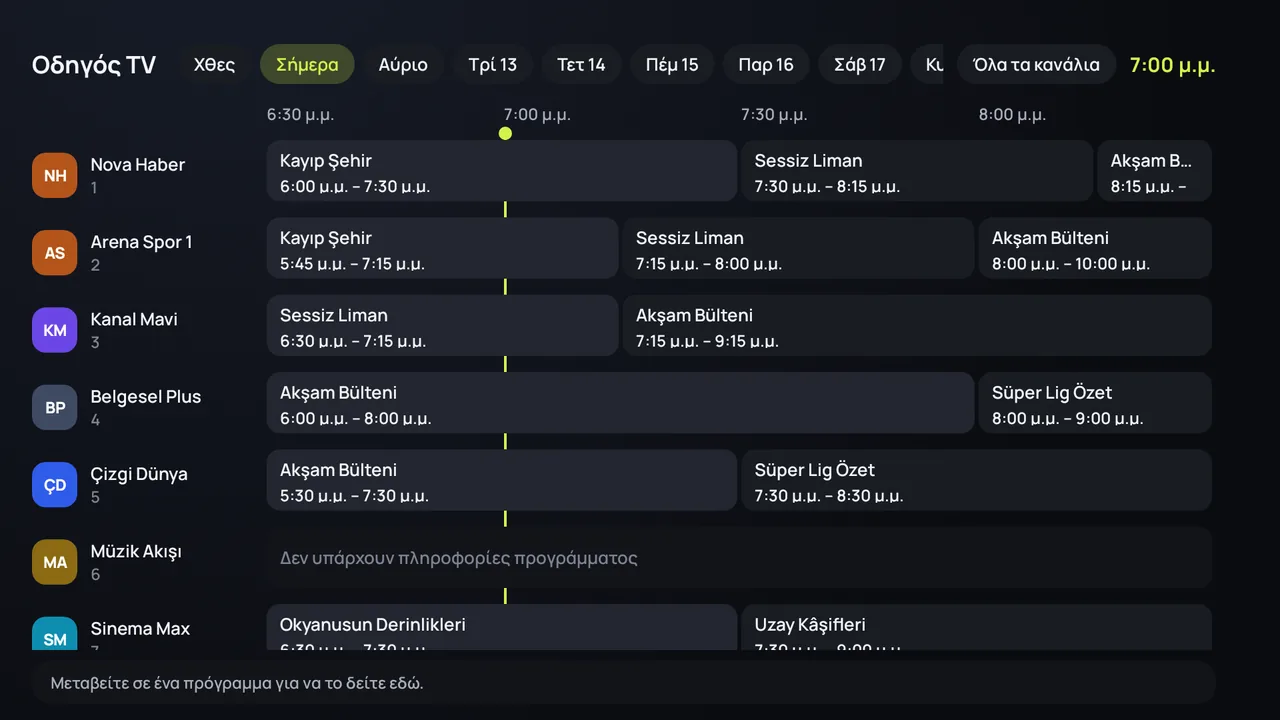Select the Σήμερα day tab
The height and width of the screenshot is (720, 1280).
click(x=307, y=65)
